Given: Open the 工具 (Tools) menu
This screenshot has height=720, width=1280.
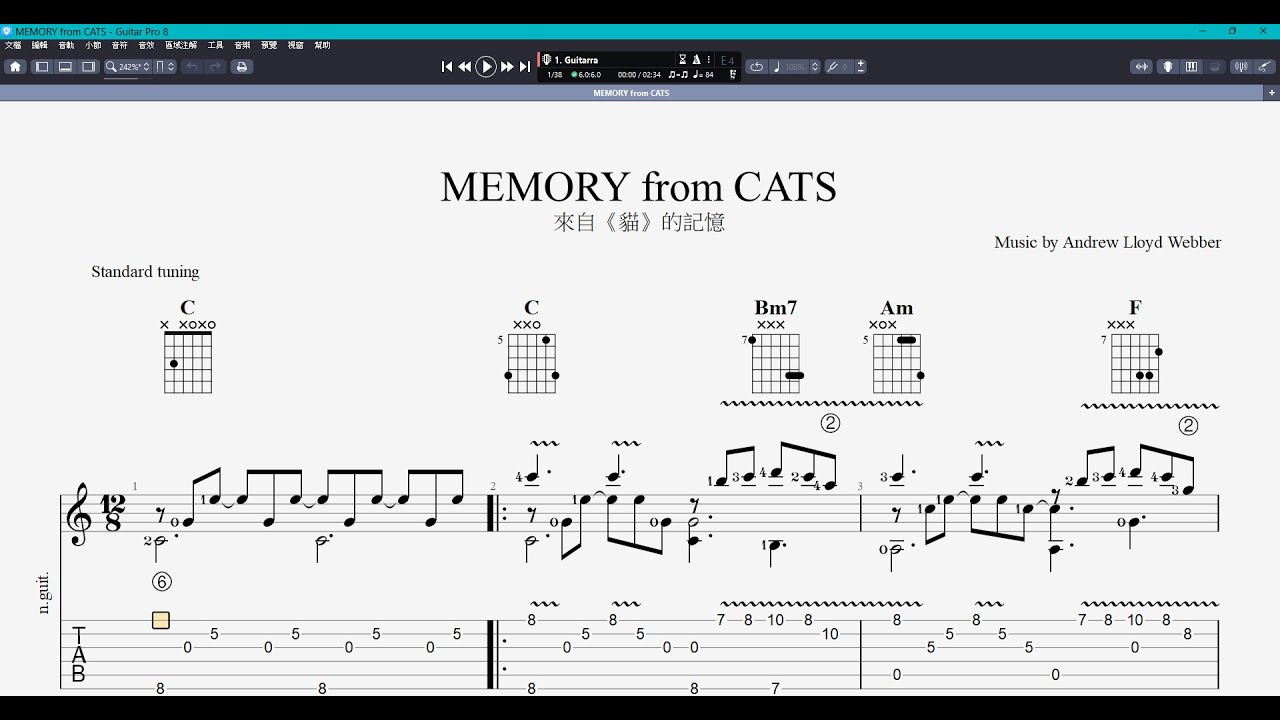Looking at the screenshot, I should [215, 45].
